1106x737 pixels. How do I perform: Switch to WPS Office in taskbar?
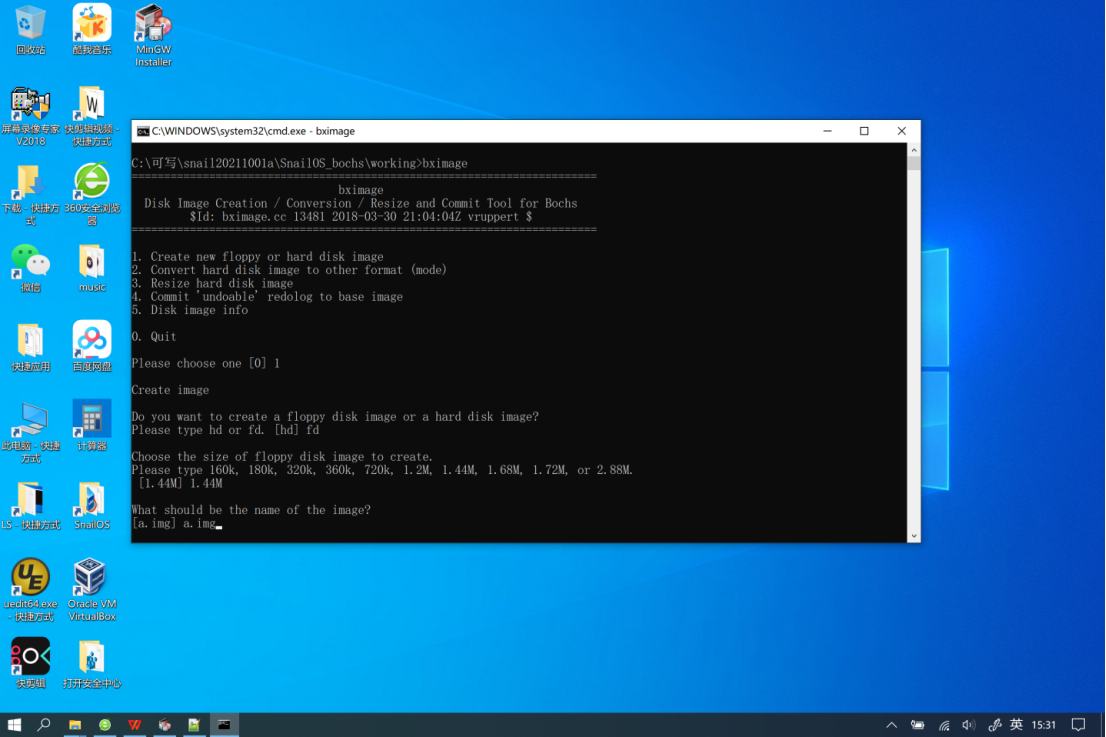[135, 724]
